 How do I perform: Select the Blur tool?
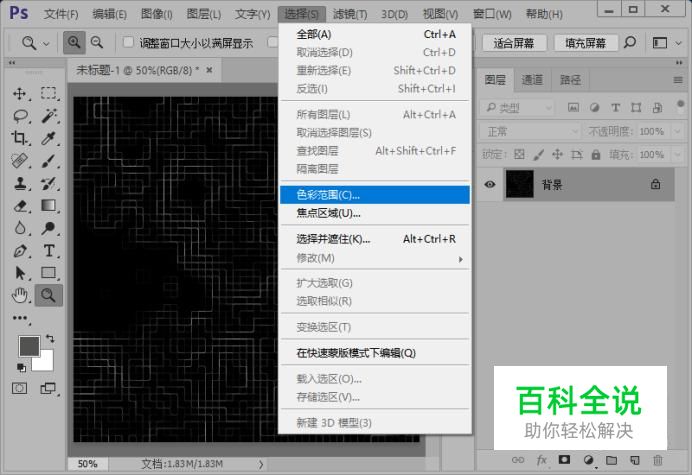(x=20, y=228)
